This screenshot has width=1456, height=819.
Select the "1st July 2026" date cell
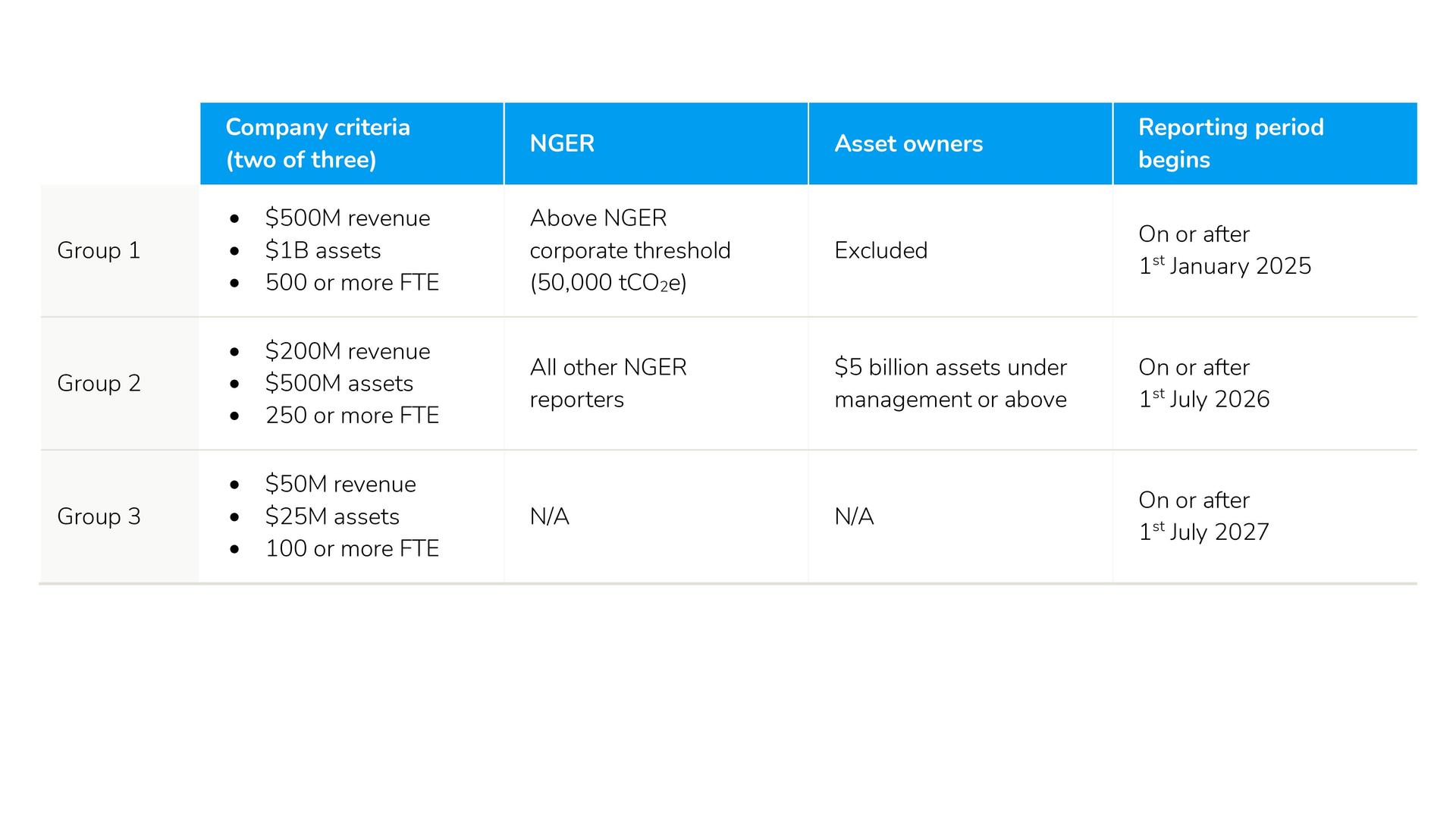(1204, 383)
